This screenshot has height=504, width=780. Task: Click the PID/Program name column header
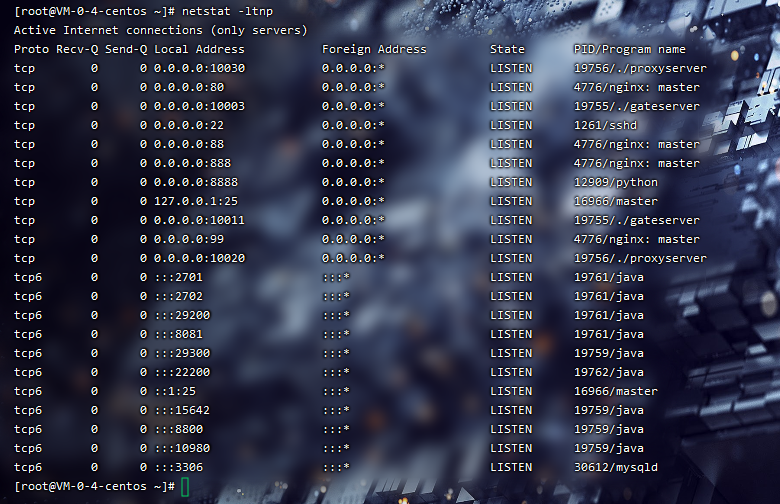(629, 49)
